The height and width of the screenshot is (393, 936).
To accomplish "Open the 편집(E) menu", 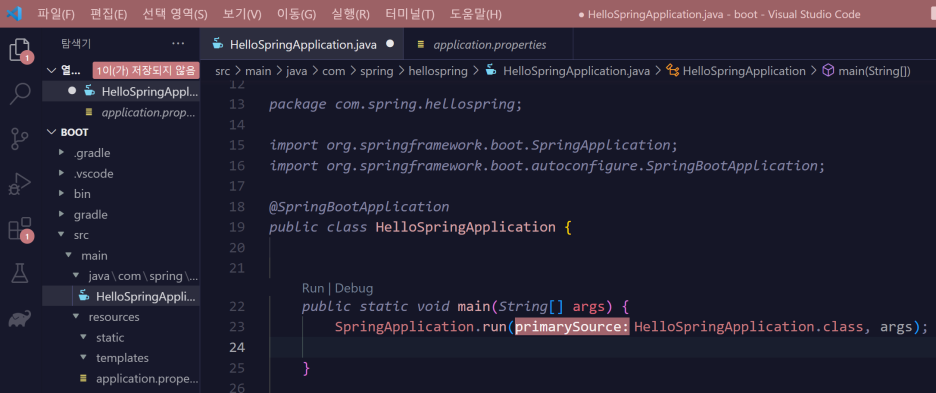I will (x=109, y=14).
